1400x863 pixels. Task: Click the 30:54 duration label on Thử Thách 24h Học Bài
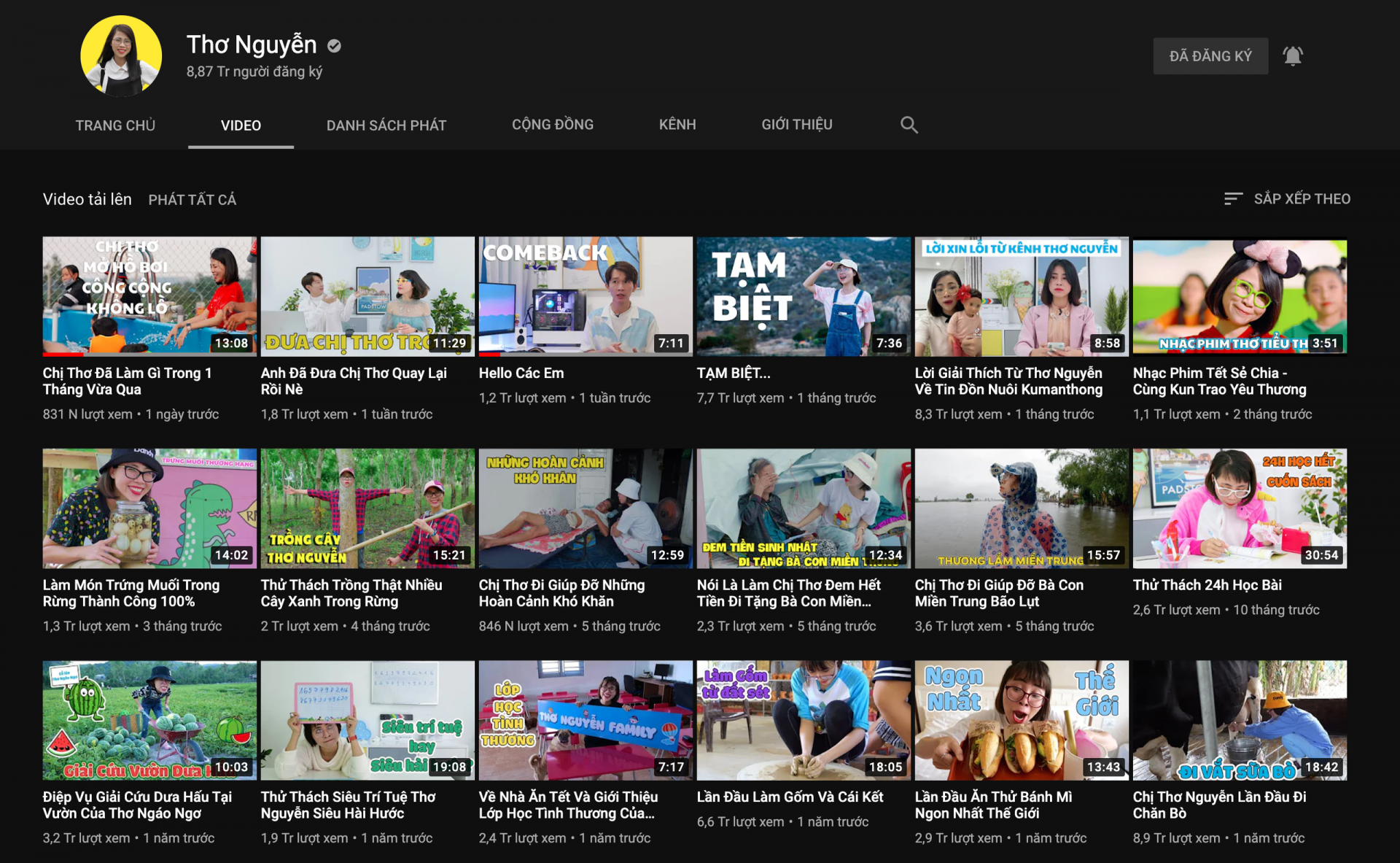pyautogui.click(x=1323, y=555)
